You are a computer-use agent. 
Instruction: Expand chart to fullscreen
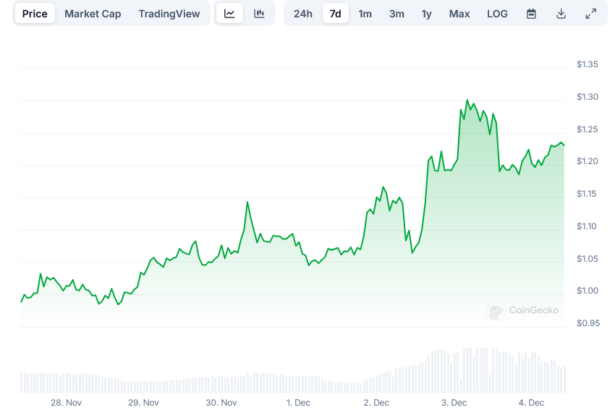point(590,14)
